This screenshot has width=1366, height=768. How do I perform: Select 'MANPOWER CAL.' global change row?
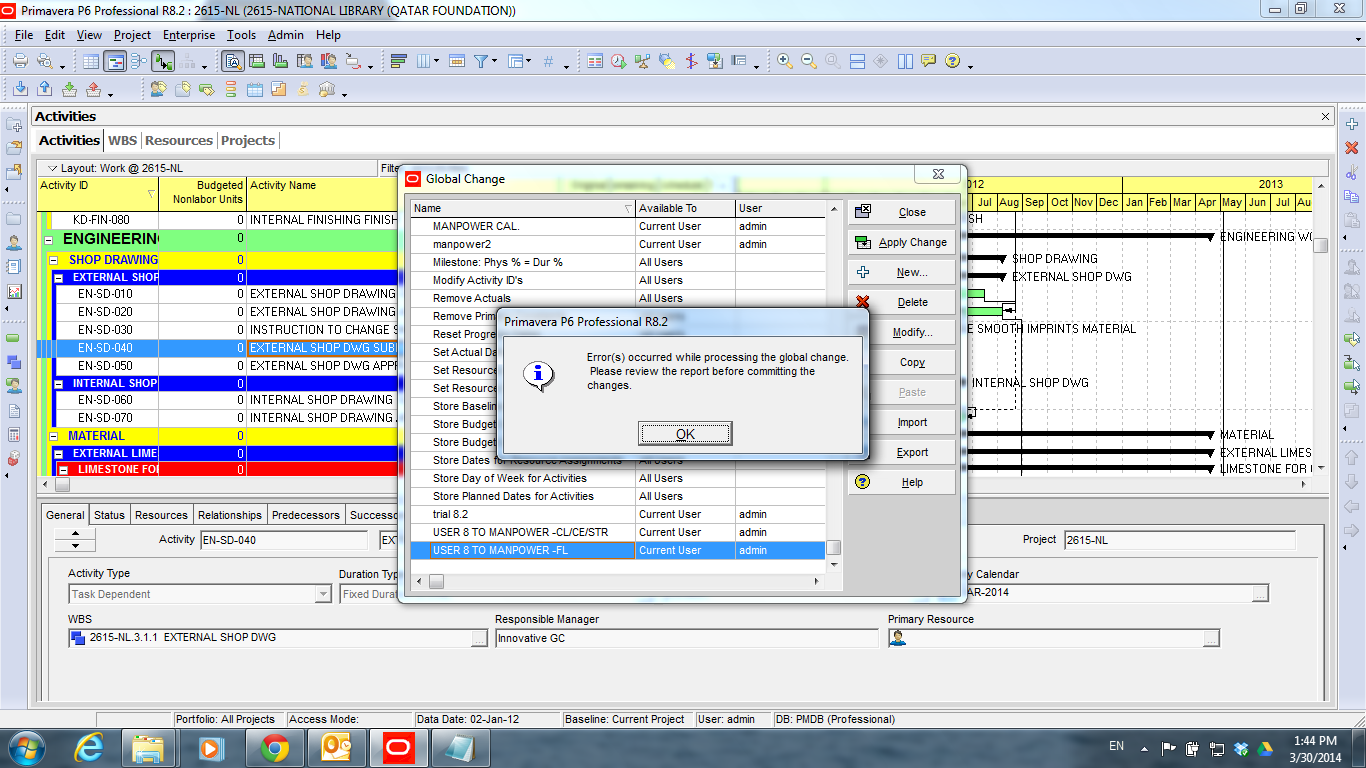point(618,226)
